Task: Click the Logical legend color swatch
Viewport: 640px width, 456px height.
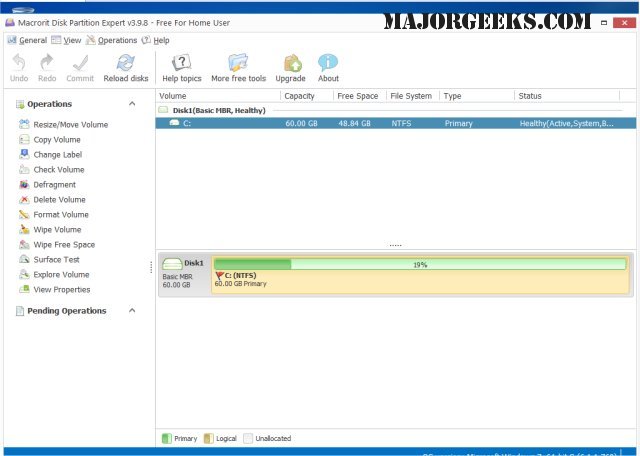Action: pyautogui.click(x=208, y=438)
